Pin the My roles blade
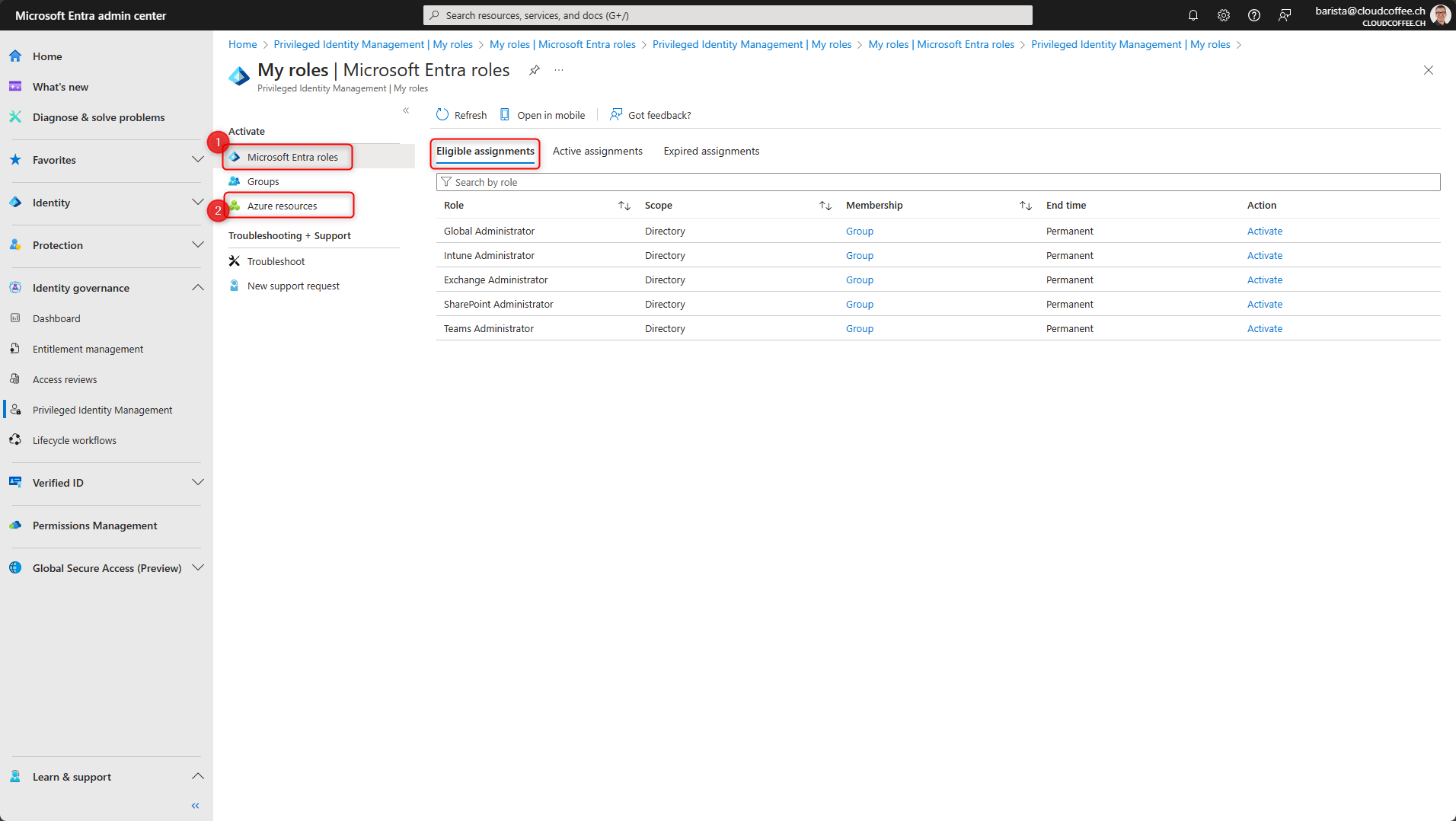 click(x=535, y=70)
